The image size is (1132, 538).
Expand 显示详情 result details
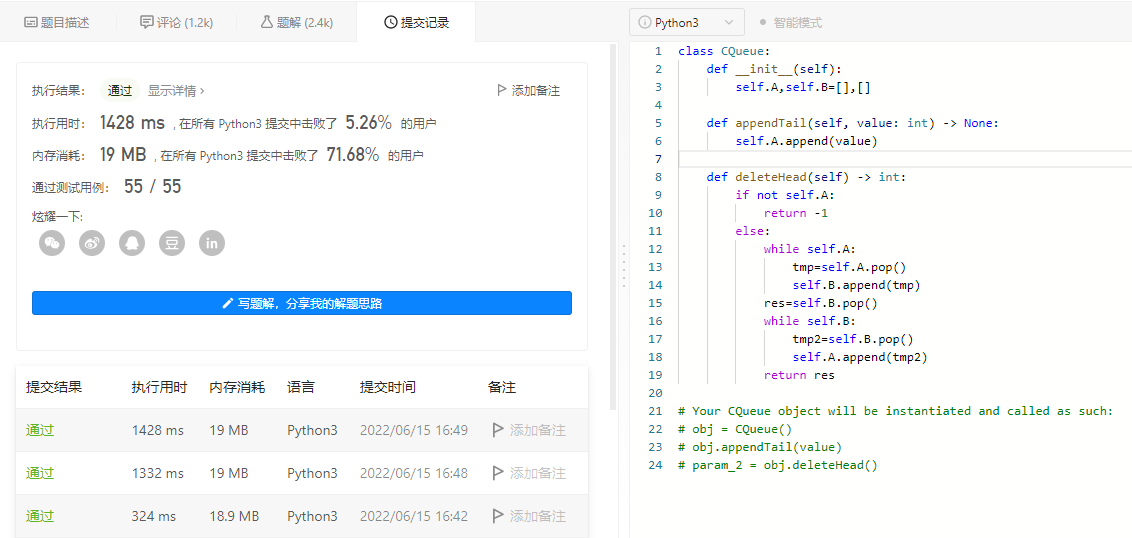(x=176, y=90)
